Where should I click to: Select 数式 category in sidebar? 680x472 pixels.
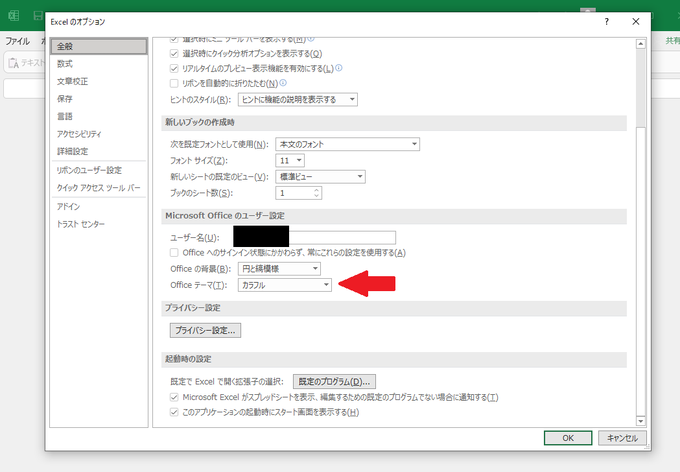pyautogui.click(x=99, y=64)
